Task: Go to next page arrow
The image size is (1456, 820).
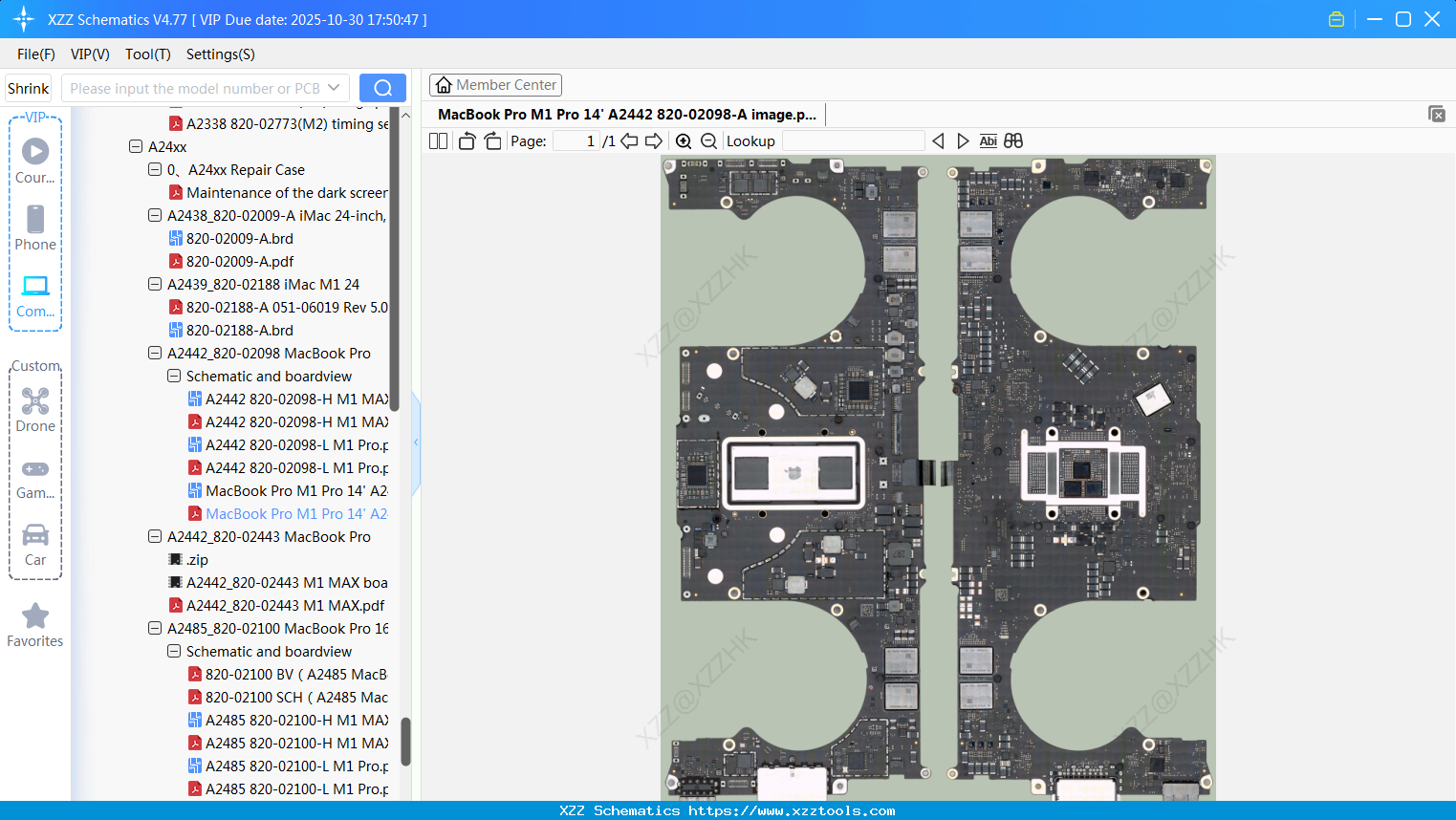Action: pos(654,141)
